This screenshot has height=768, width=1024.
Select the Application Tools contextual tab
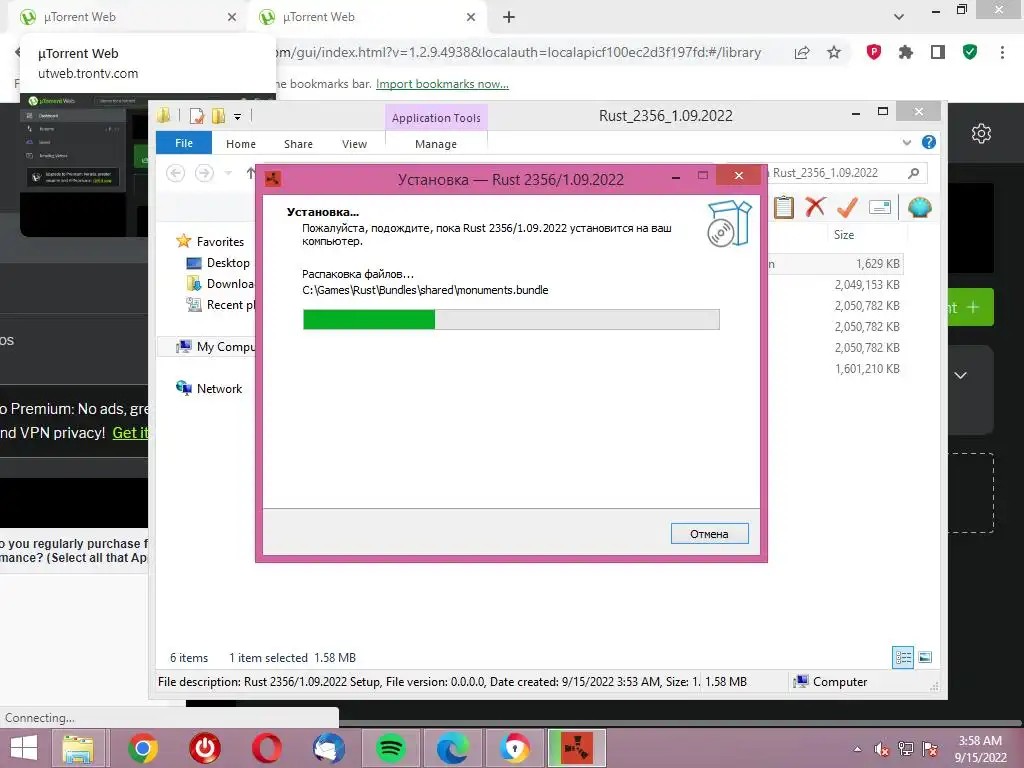(436, 118)
